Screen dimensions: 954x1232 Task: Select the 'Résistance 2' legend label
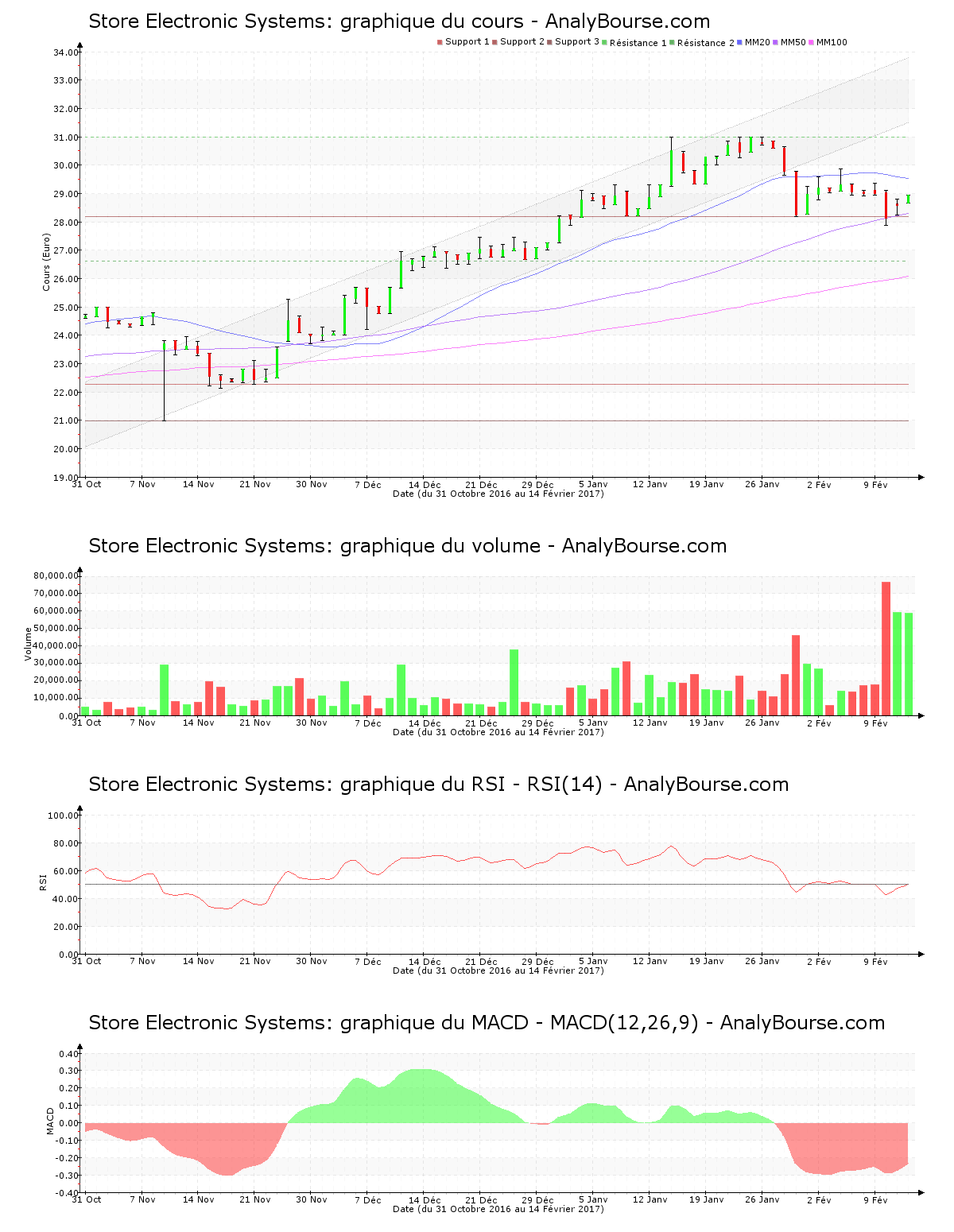point(706,43)
